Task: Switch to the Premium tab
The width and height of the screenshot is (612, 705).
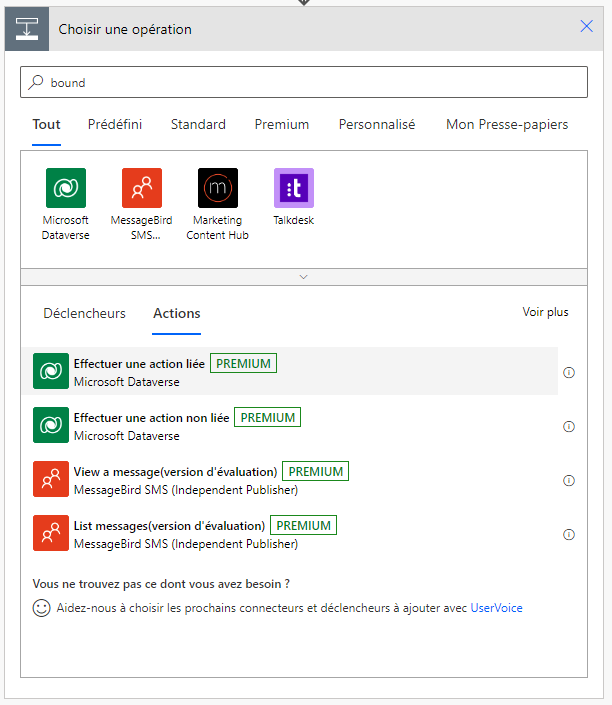Action: 282,125
